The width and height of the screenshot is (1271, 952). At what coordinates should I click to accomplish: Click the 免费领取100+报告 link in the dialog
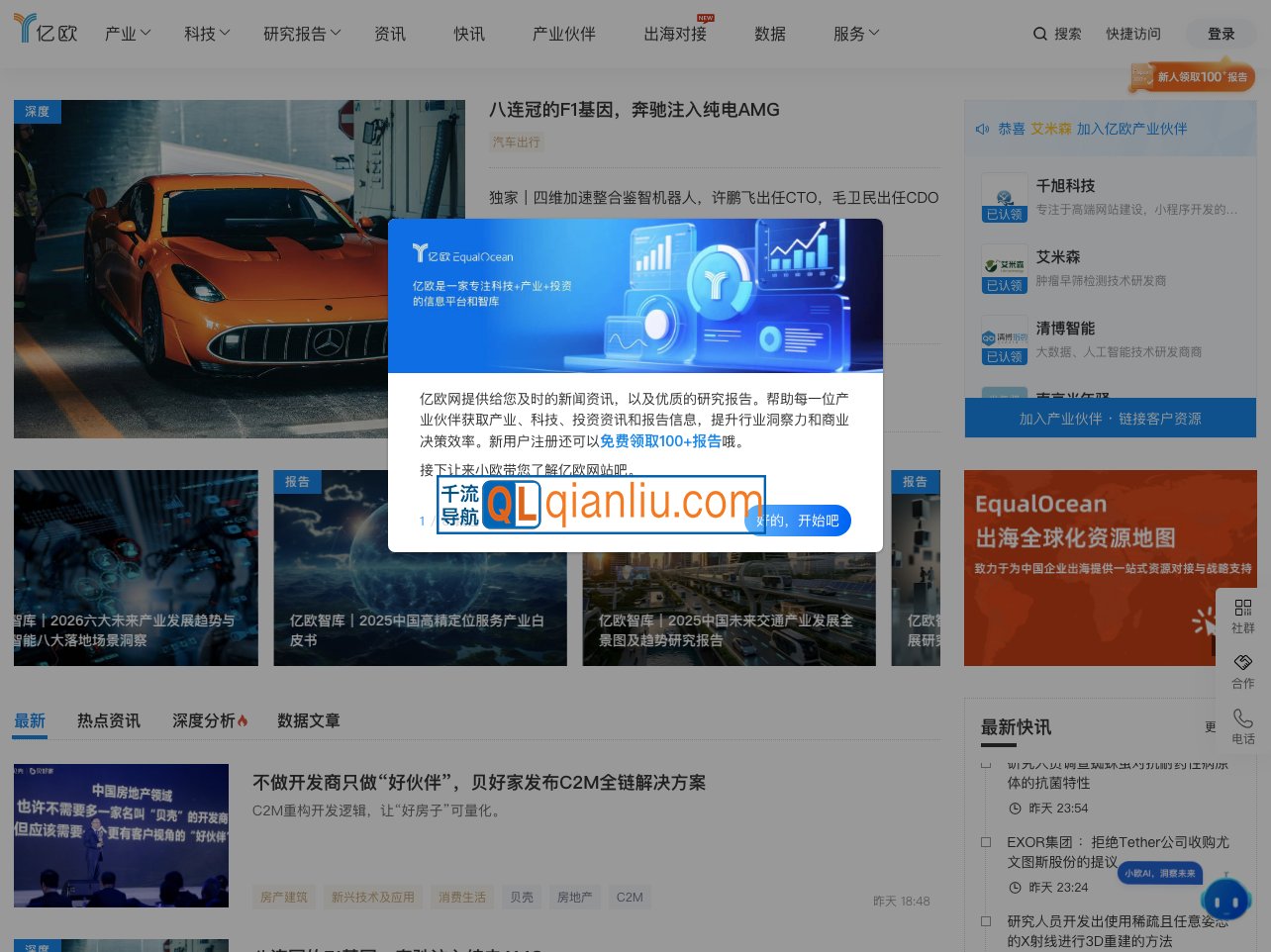(x=660, y=441)
